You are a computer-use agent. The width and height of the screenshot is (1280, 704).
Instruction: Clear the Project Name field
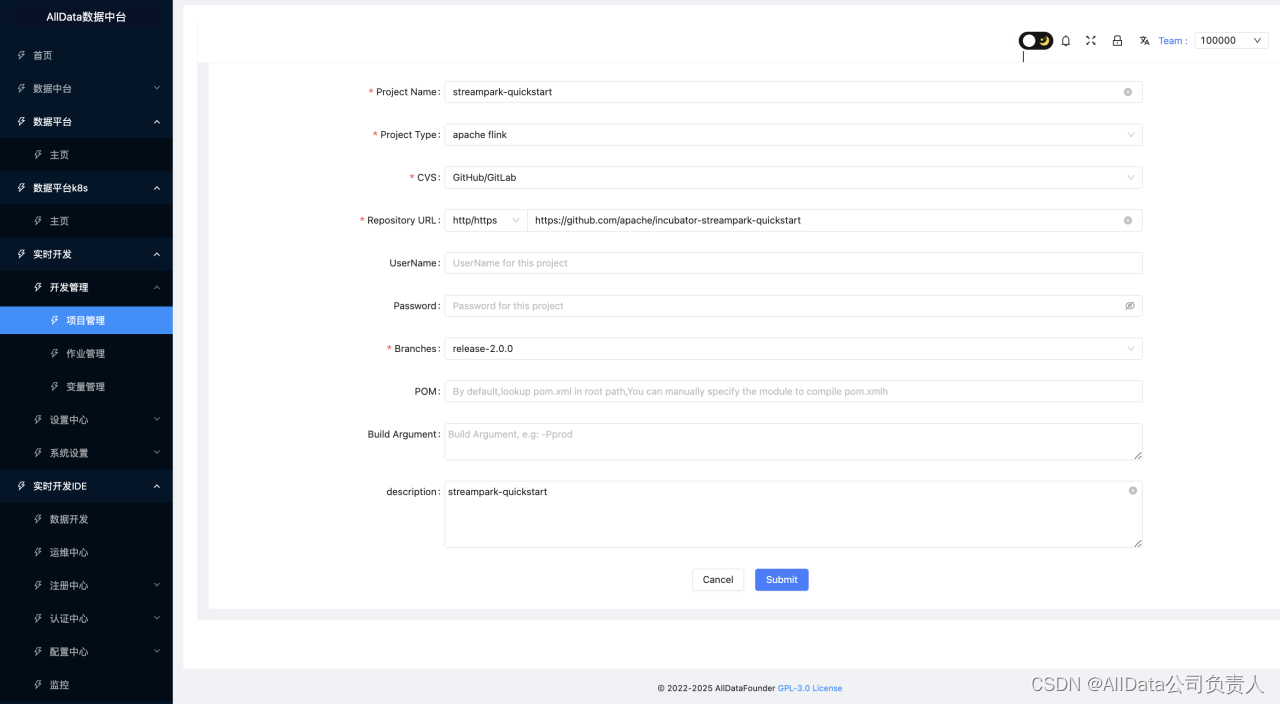1128,92
